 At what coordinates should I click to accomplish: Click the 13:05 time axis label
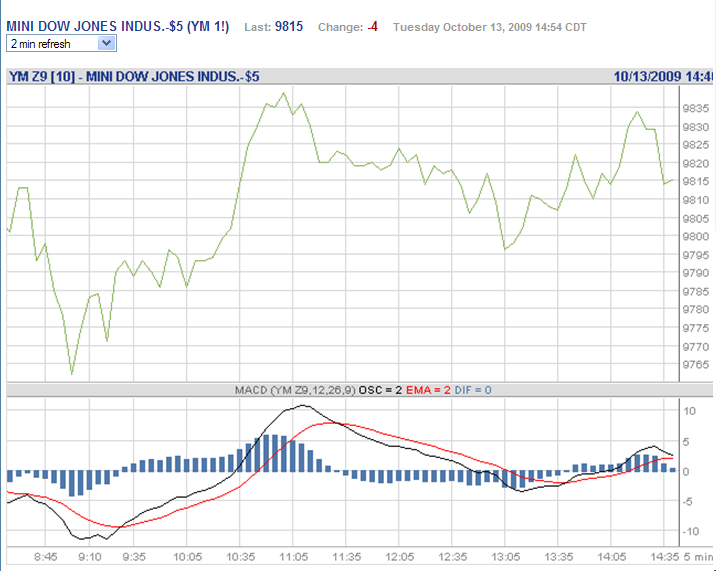point(505,557)
